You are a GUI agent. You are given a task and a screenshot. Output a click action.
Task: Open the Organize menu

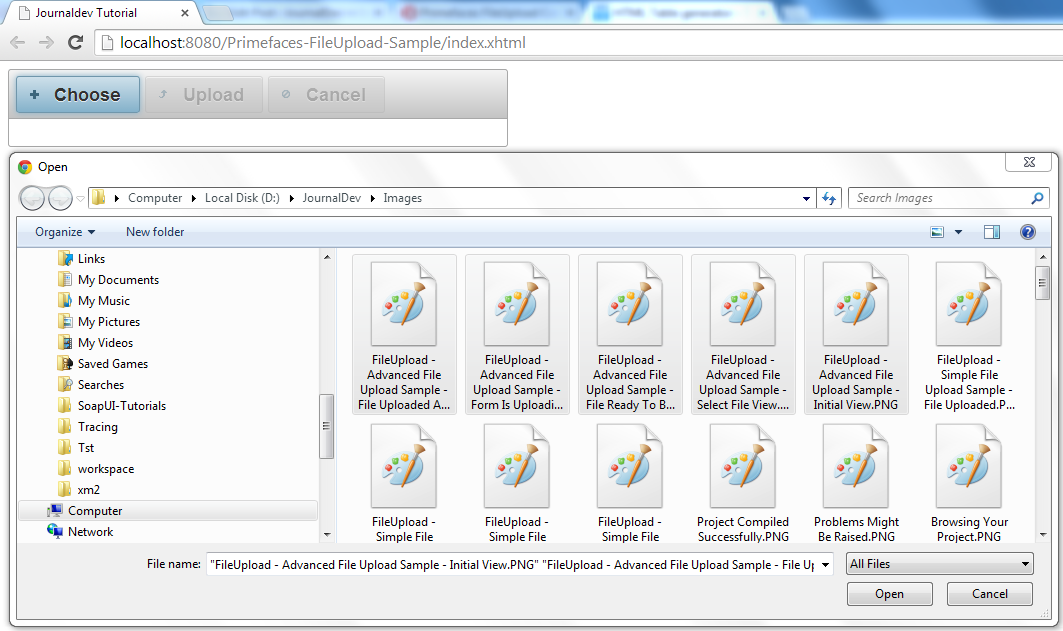point(65,232)
